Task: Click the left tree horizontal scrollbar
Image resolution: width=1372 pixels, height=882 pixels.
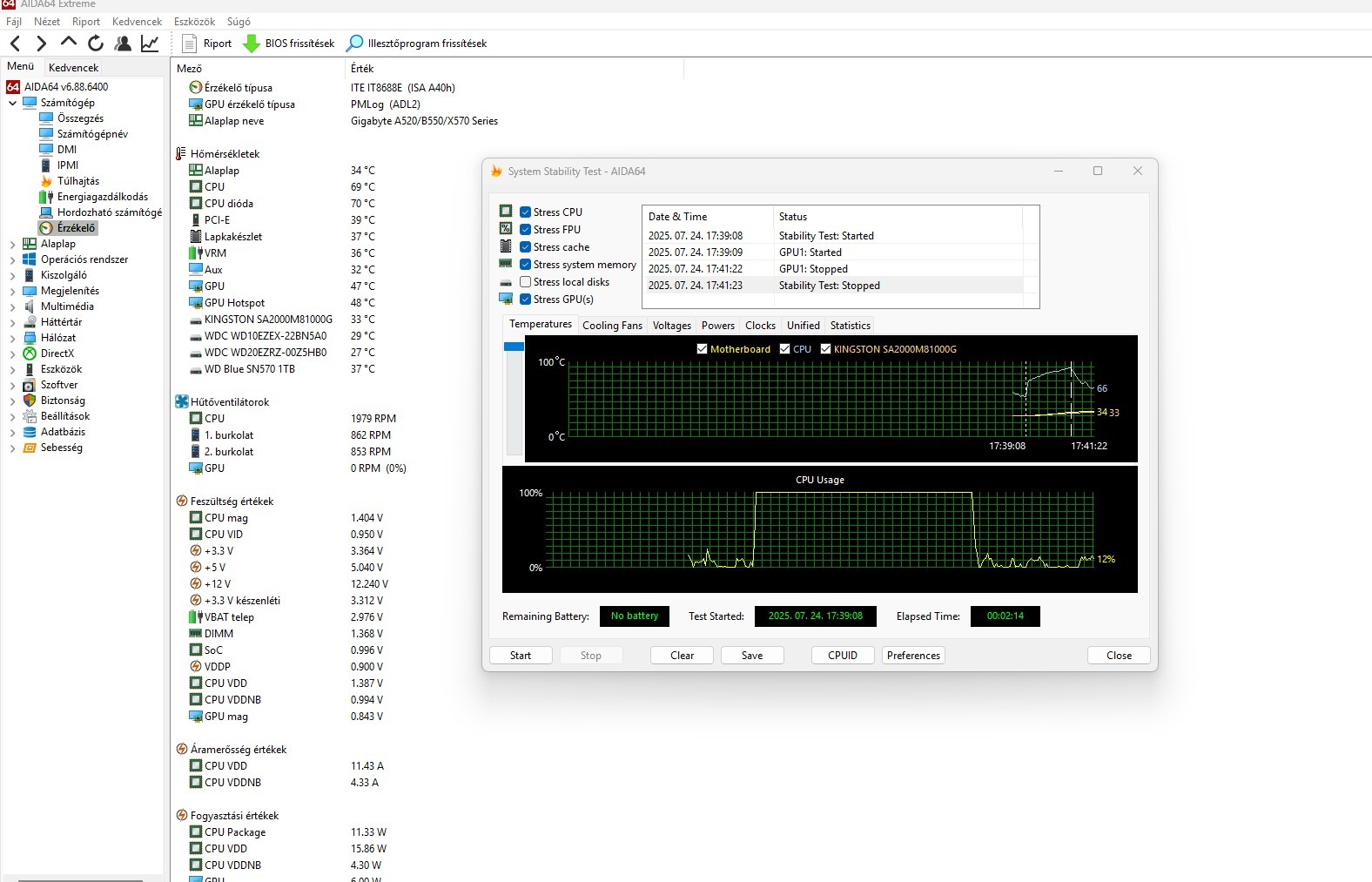Action: [x=80, y=879]
